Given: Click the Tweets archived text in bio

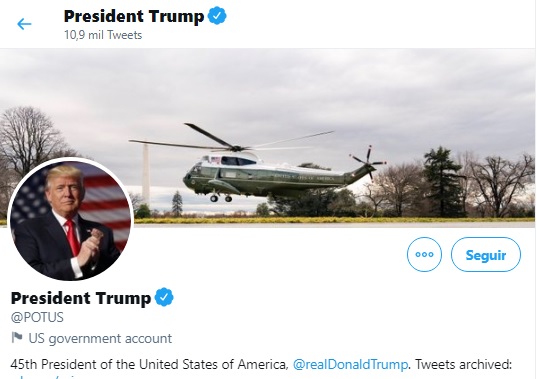Looking at the screenshot, I should click(x=463, y=364).
